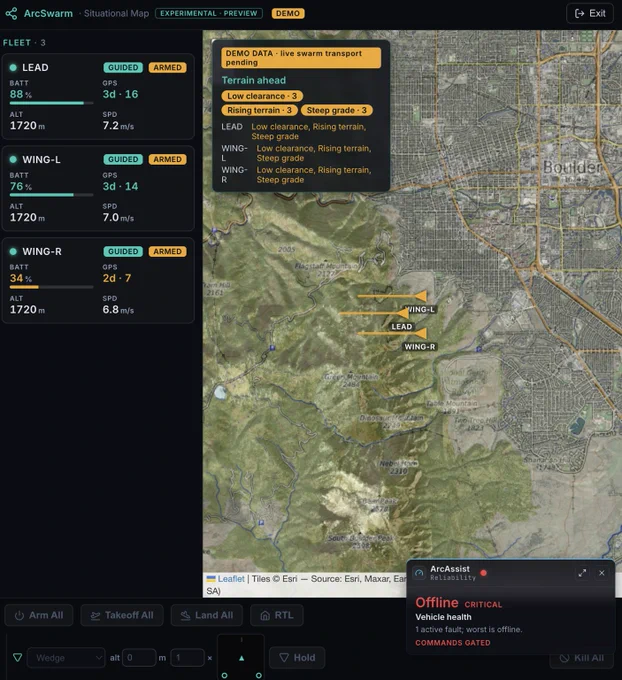
Task: Click the Rising terrain · 3 chip
Action: (x=259, y=111)
